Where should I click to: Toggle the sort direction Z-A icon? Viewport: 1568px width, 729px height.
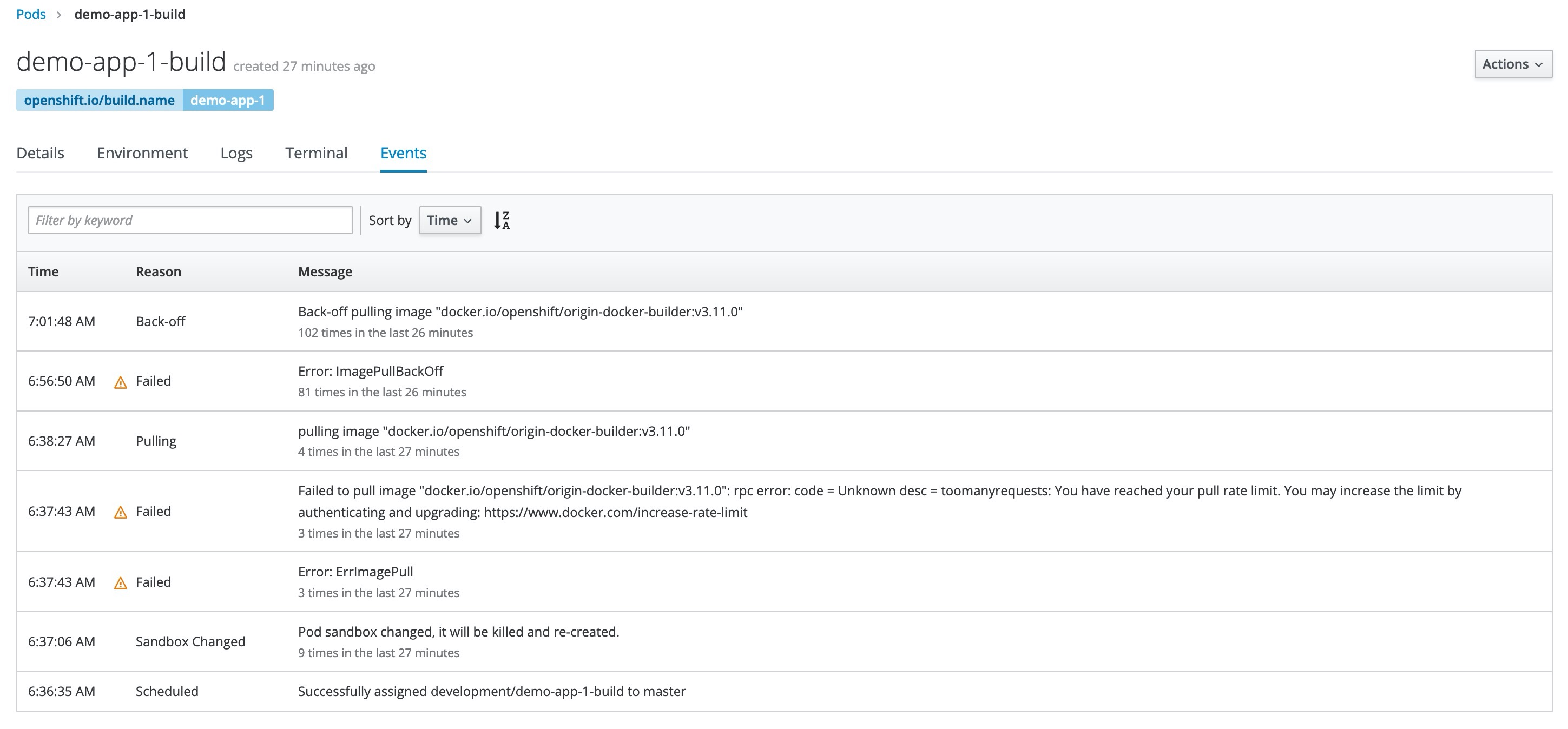502,220
